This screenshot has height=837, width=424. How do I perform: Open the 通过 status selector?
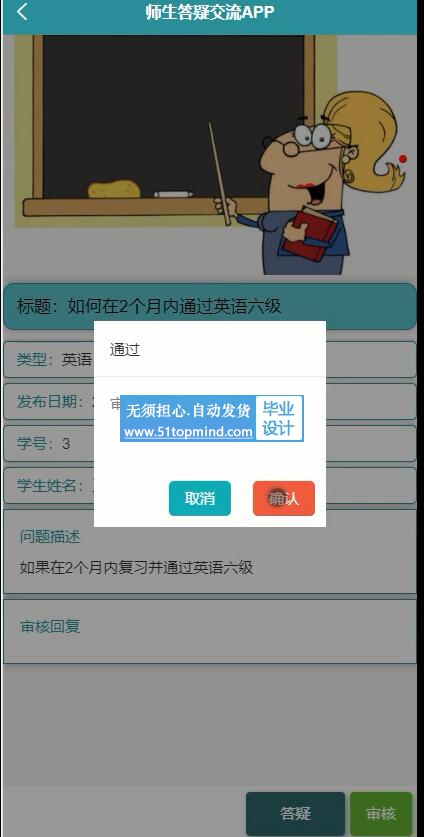click(210, 350)
